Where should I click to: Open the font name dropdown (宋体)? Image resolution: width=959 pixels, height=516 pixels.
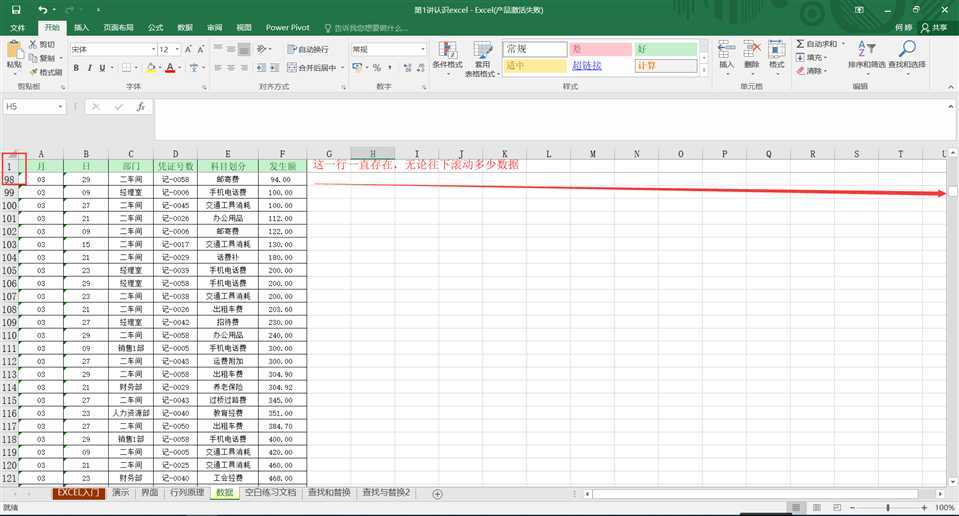pyautogui.click(x=154, y=49)
